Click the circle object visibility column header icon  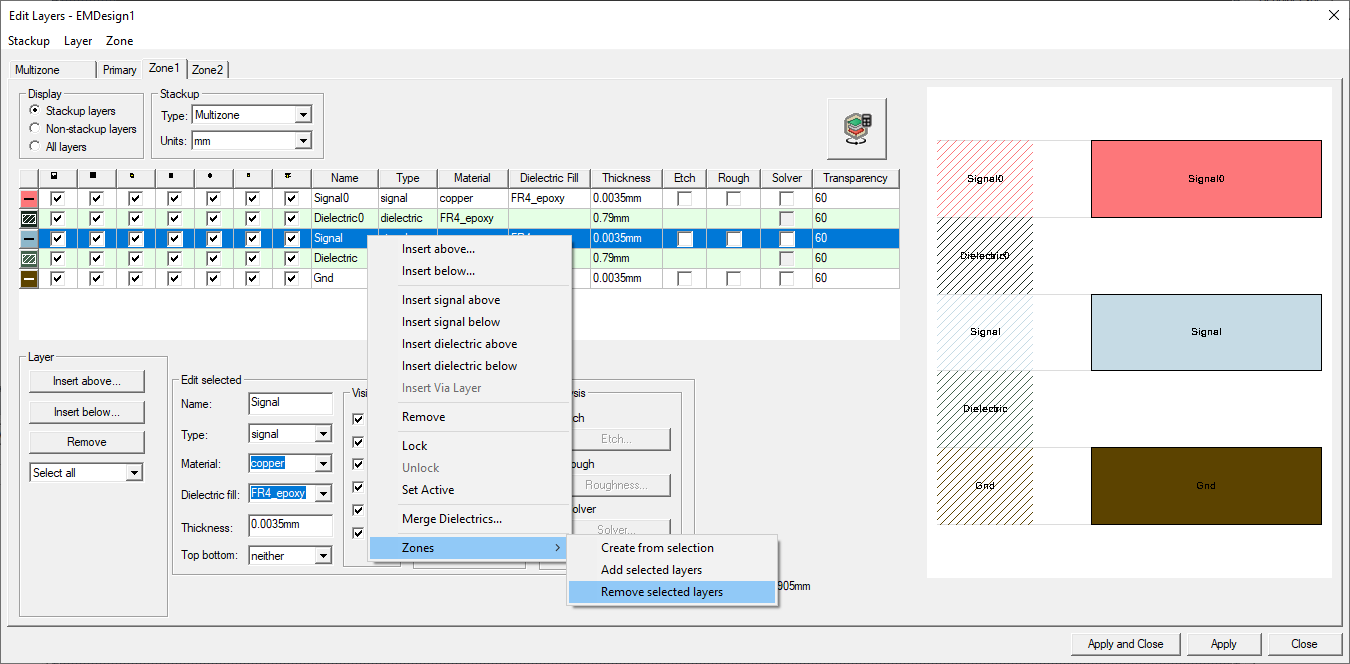coord(213,177)
